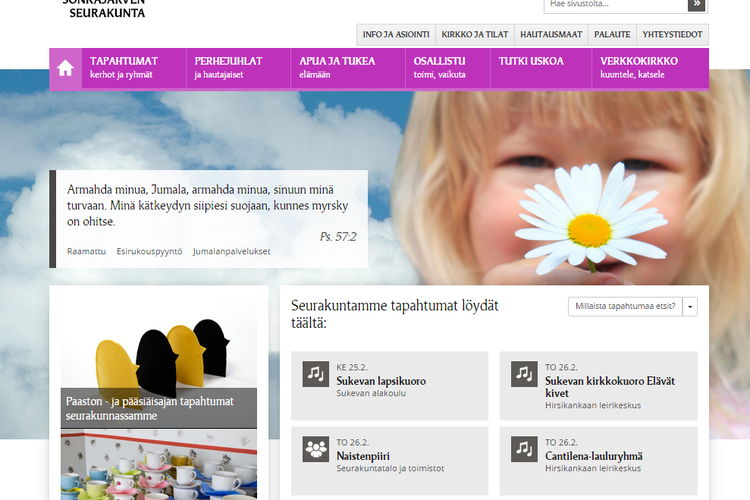Click Hirsikankaan leirikeskus under Cantilena-lauluryhmä
This screenshot has height=500, width=750.
point(593,468)
